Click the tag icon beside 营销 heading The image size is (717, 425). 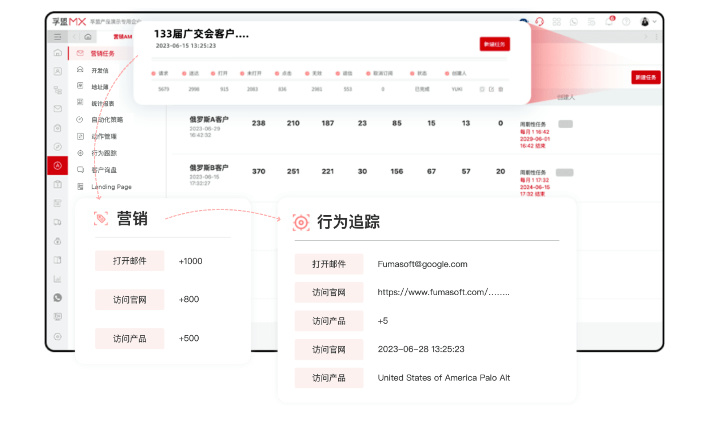click(x=100, y=219)
